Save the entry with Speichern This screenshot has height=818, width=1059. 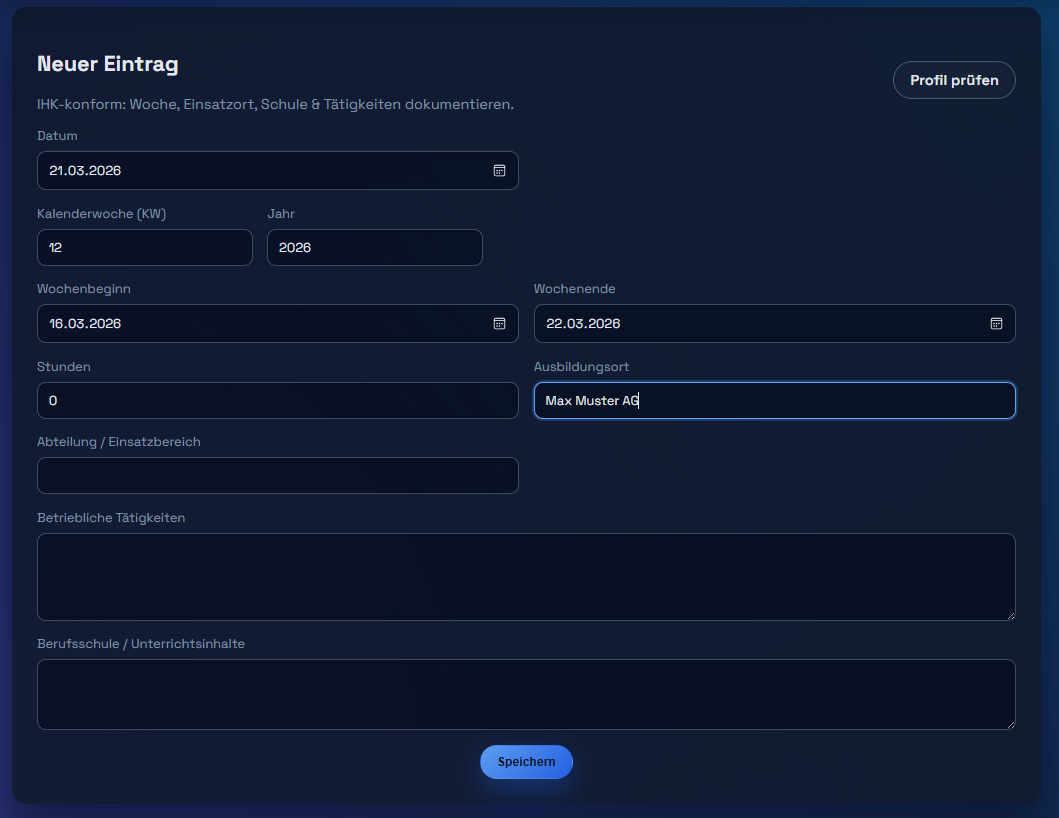pos(526,762)
